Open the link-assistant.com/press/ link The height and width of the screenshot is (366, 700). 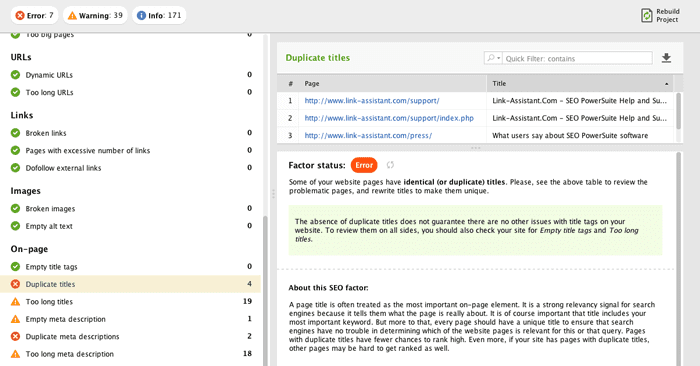click(368, 136)
